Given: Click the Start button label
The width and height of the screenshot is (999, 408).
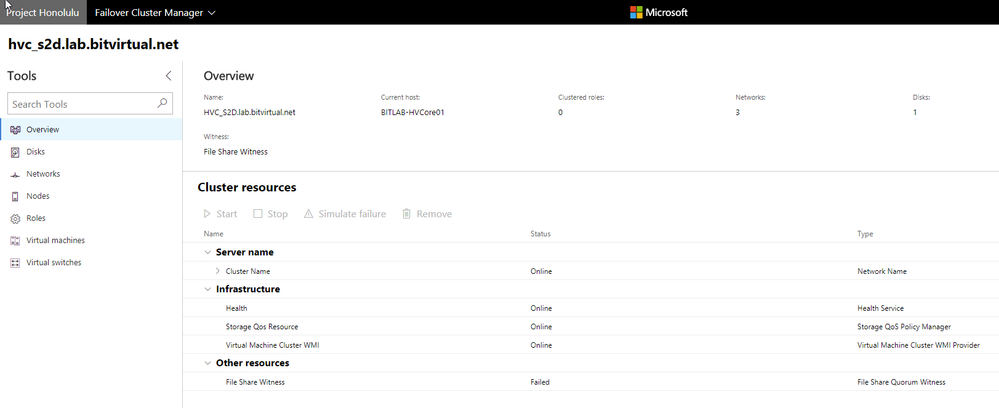Looking at the screenshot, I should pos(227,214).
